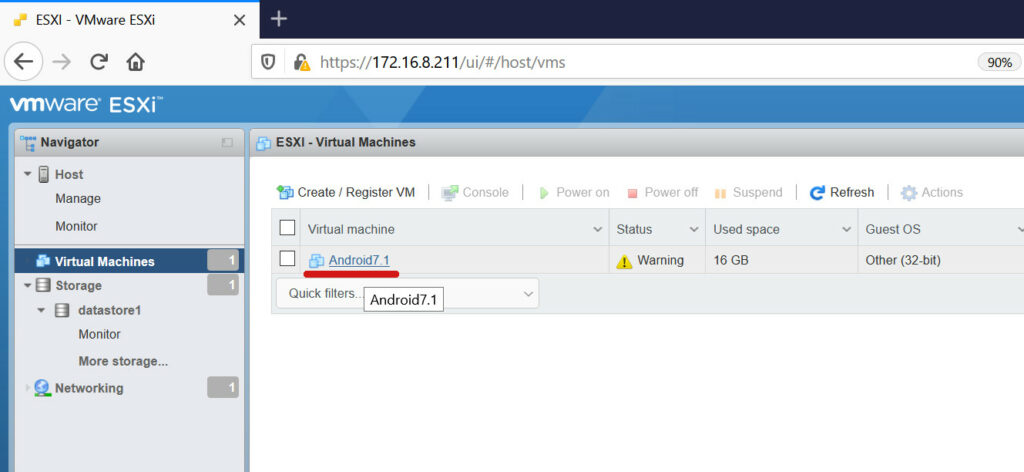Open the Console toolbar button
Screen dimensions: 1024x472
tap(475, 192)
